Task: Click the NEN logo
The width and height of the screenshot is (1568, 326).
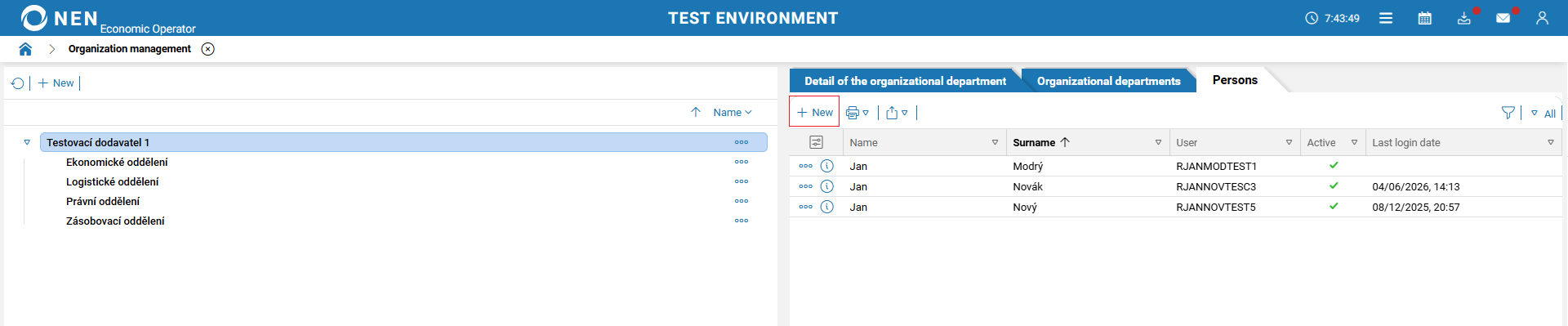Action: (x=59, y=18)
